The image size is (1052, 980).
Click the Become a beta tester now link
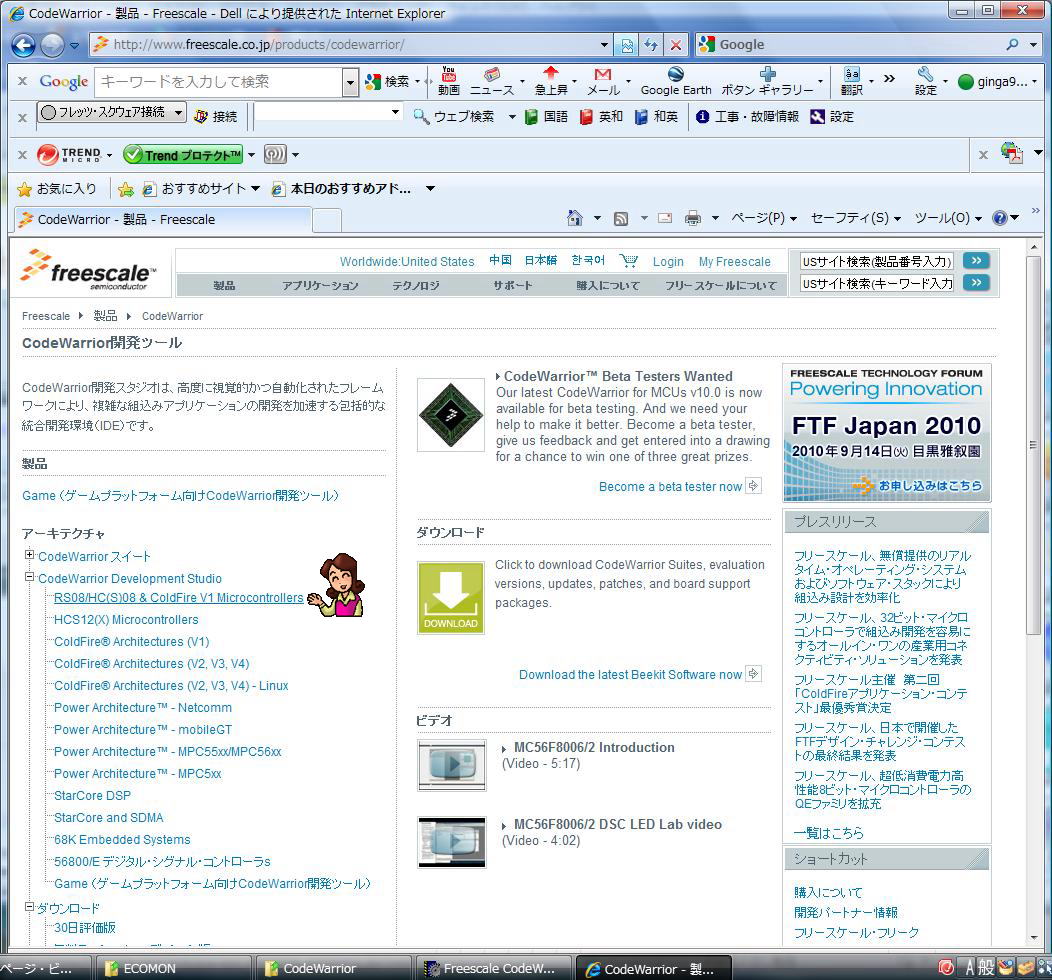pos(670,487)
